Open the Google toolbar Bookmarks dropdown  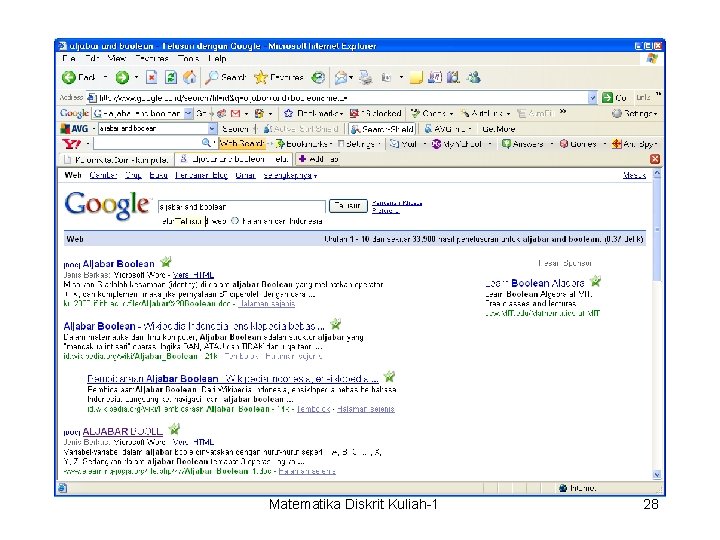pos(313,113)
